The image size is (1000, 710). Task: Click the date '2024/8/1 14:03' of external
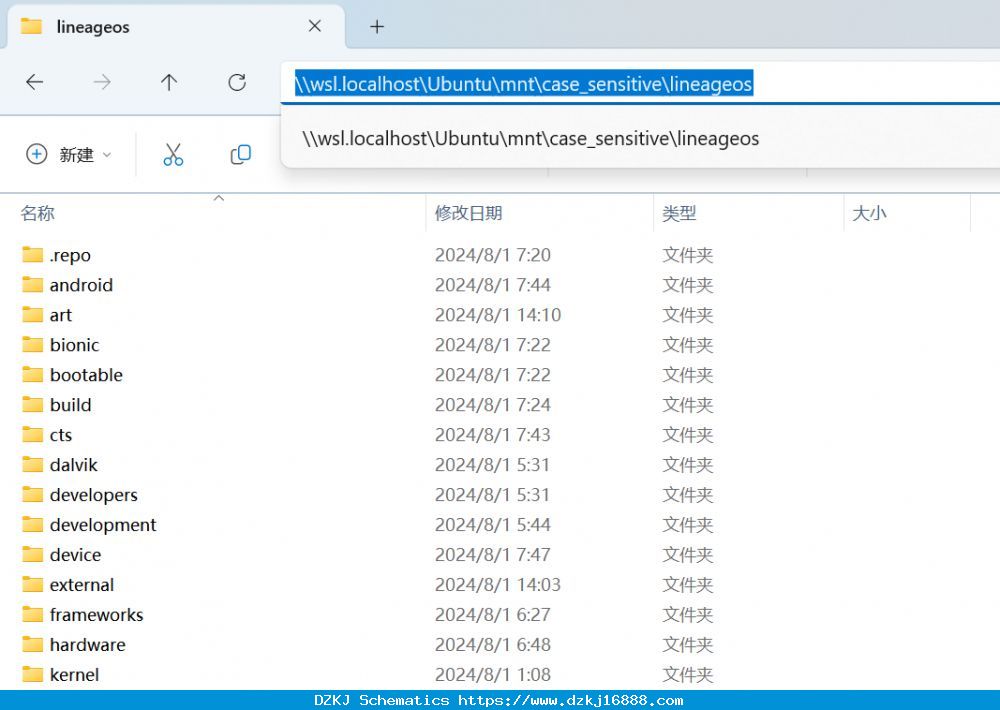[x=498, y=584]
